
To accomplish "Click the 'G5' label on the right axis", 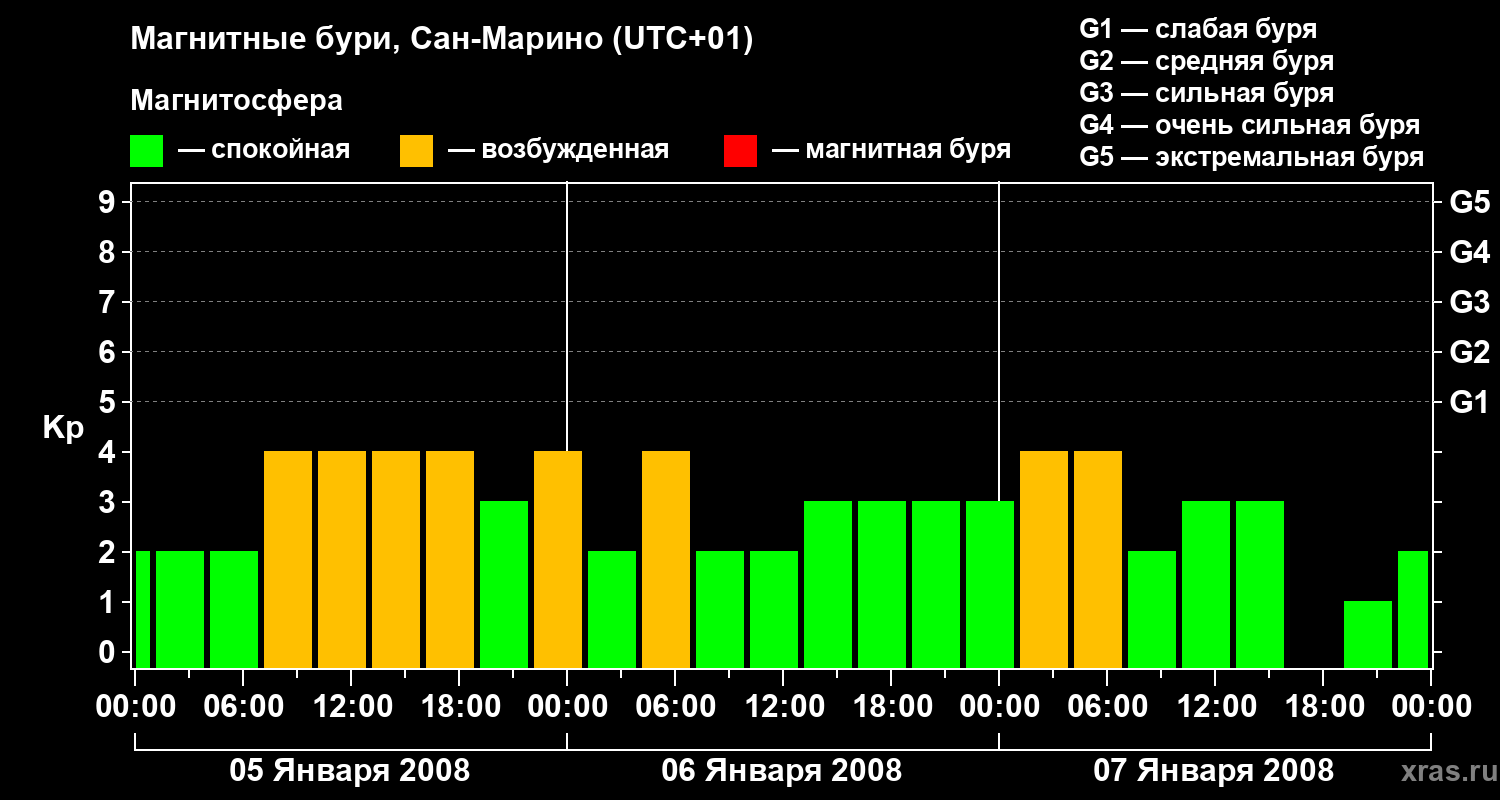I will (1469, 202).
